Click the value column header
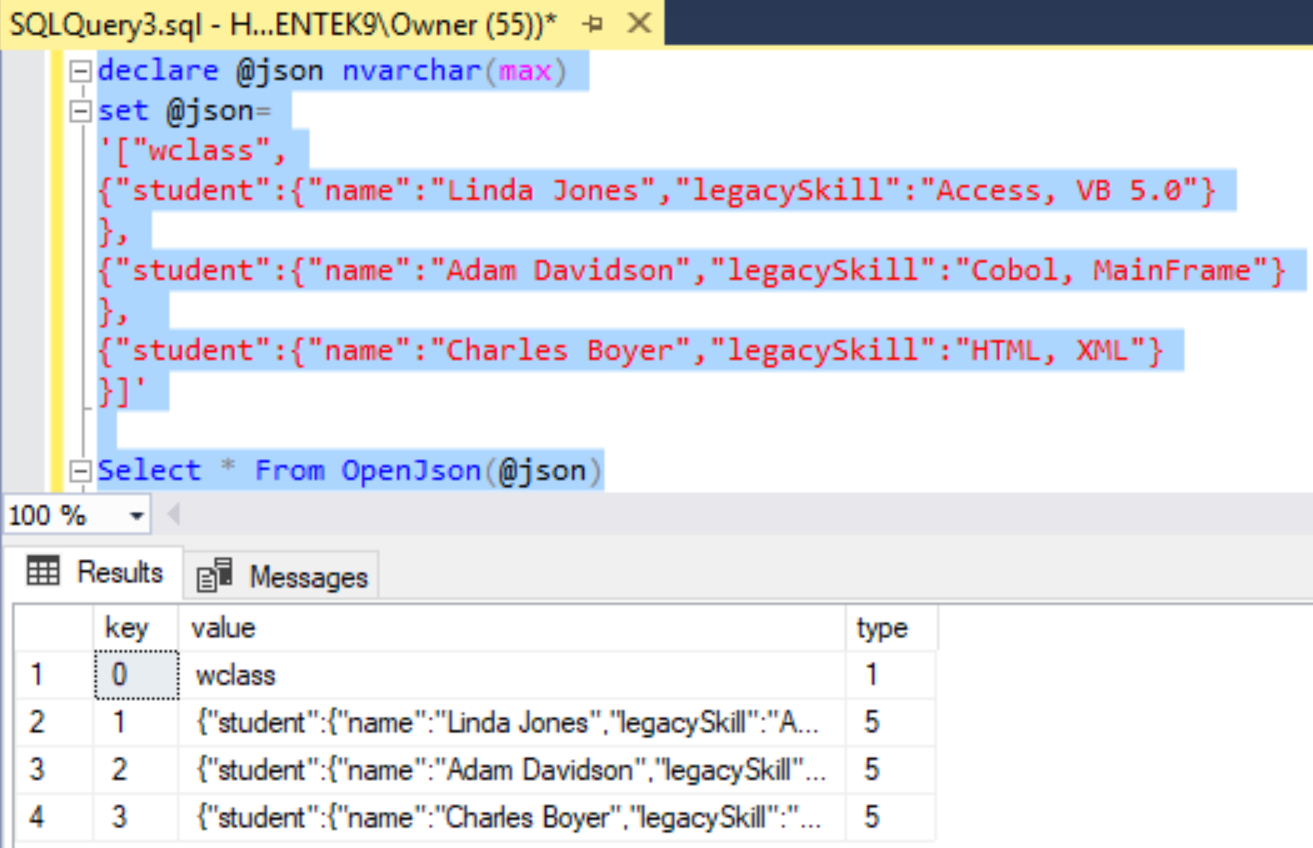This screenshot has width=1313, height=848. [222, 628]
